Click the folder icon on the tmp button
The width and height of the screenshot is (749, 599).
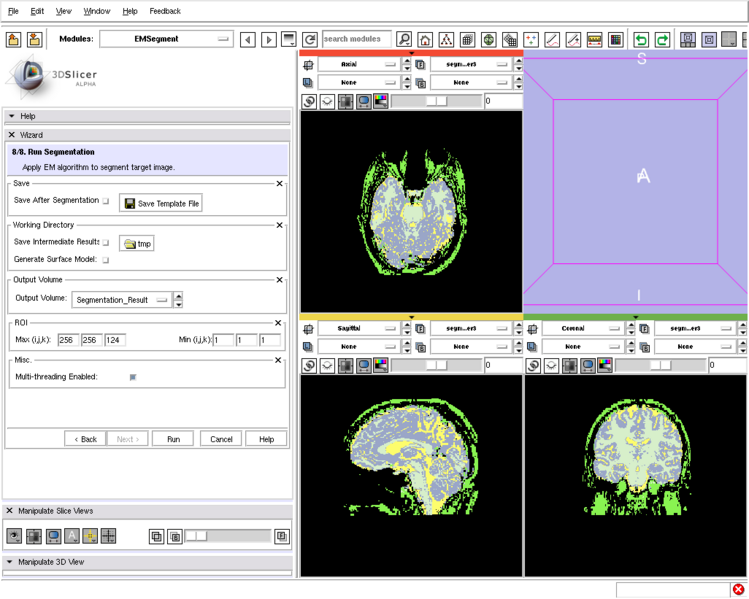pyautogui.click(x=130, y=243)
